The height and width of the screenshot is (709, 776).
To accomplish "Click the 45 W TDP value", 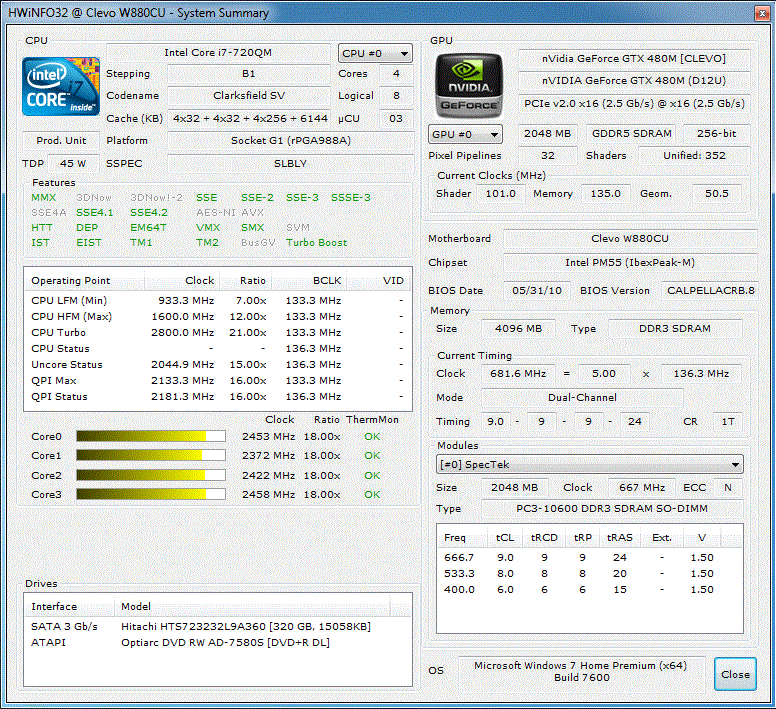I will 73,163.
